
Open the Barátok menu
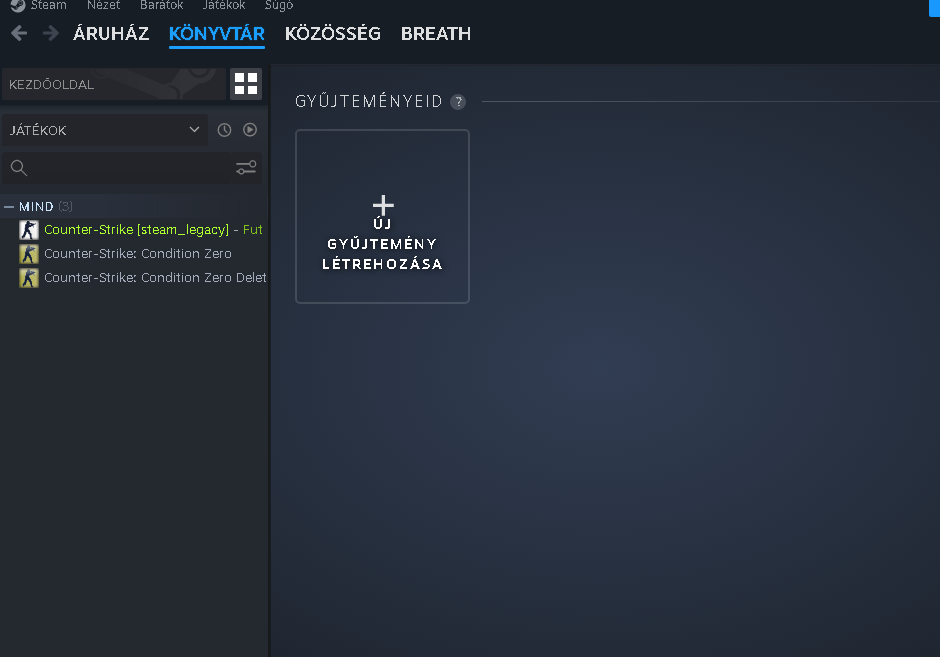[161, 5]
